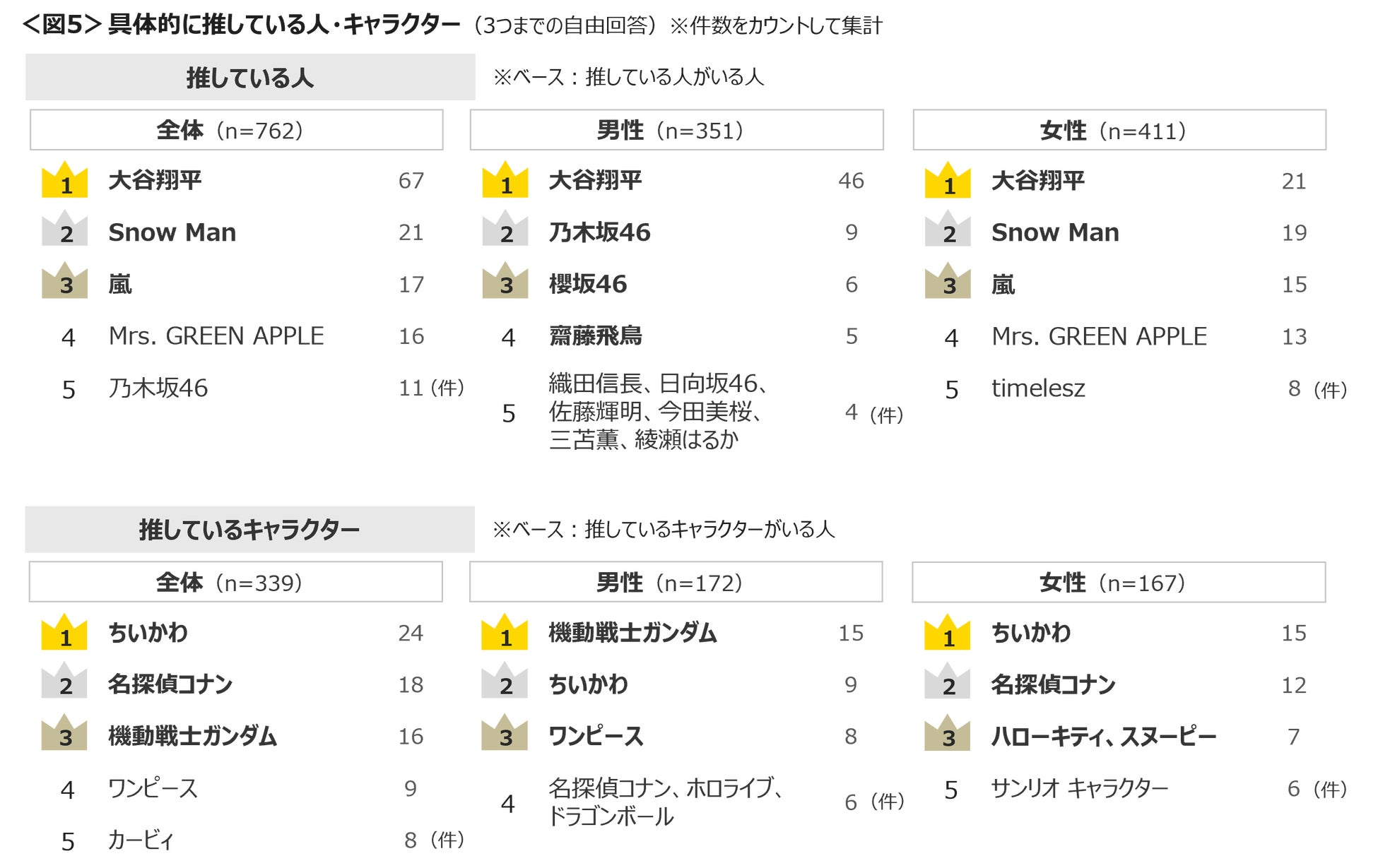Click the 女性 (n=167) column header

click(1119, 583)
